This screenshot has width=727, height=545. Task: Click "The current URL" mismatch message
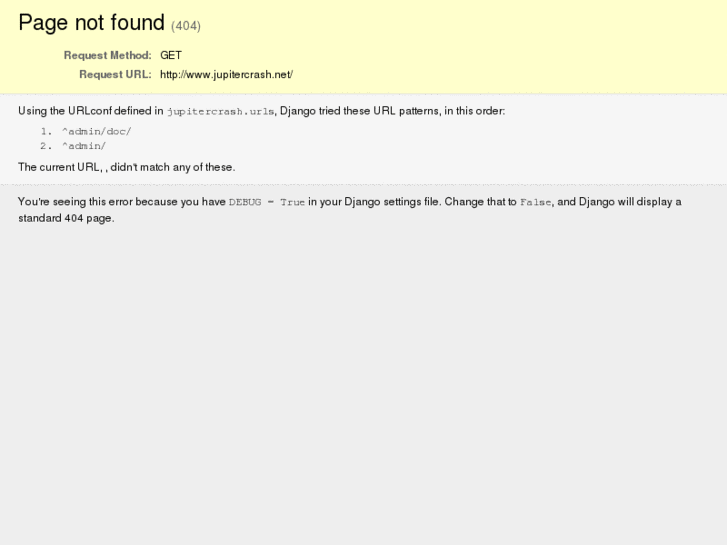coord(126,167)
